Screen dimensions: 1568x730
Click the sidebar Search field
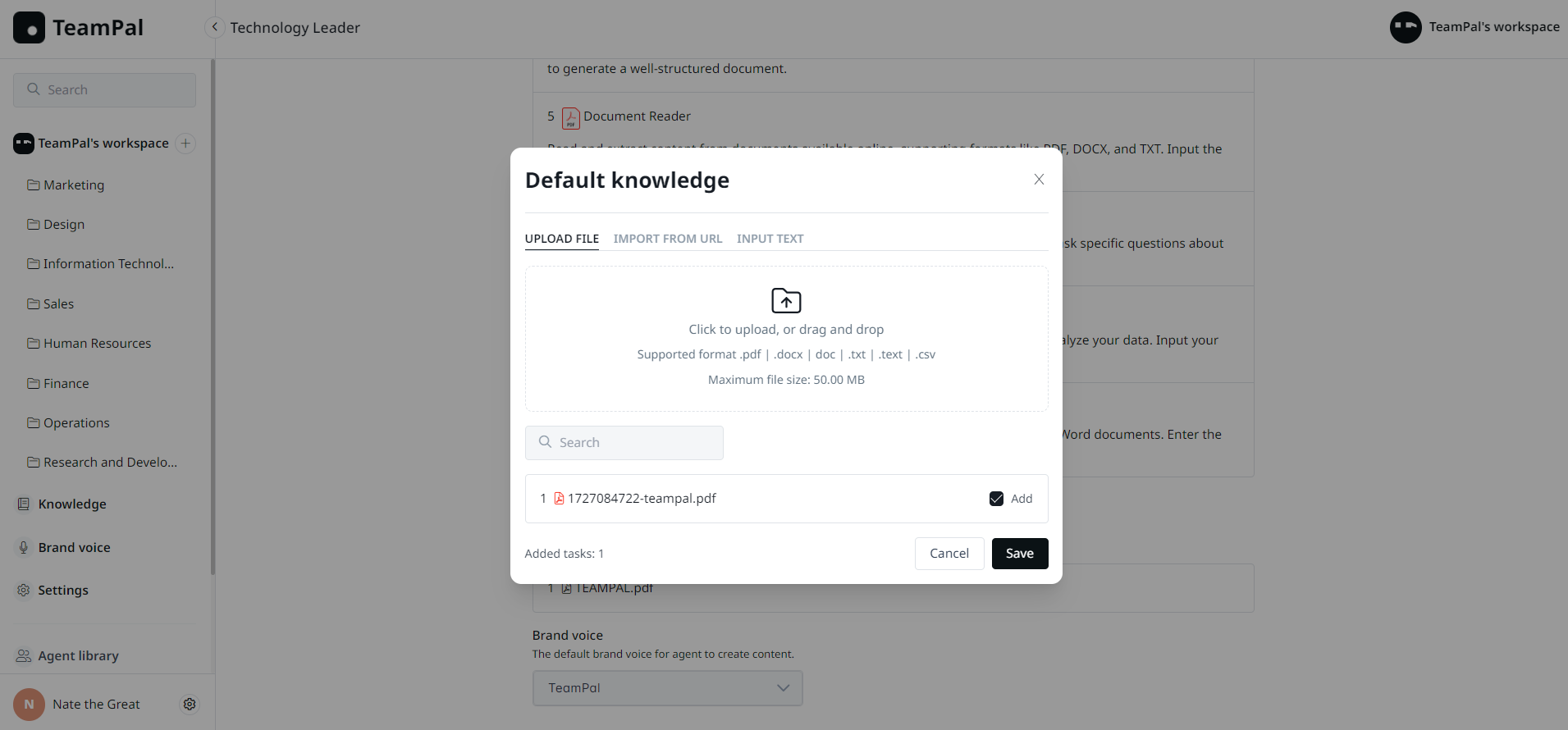104,90
